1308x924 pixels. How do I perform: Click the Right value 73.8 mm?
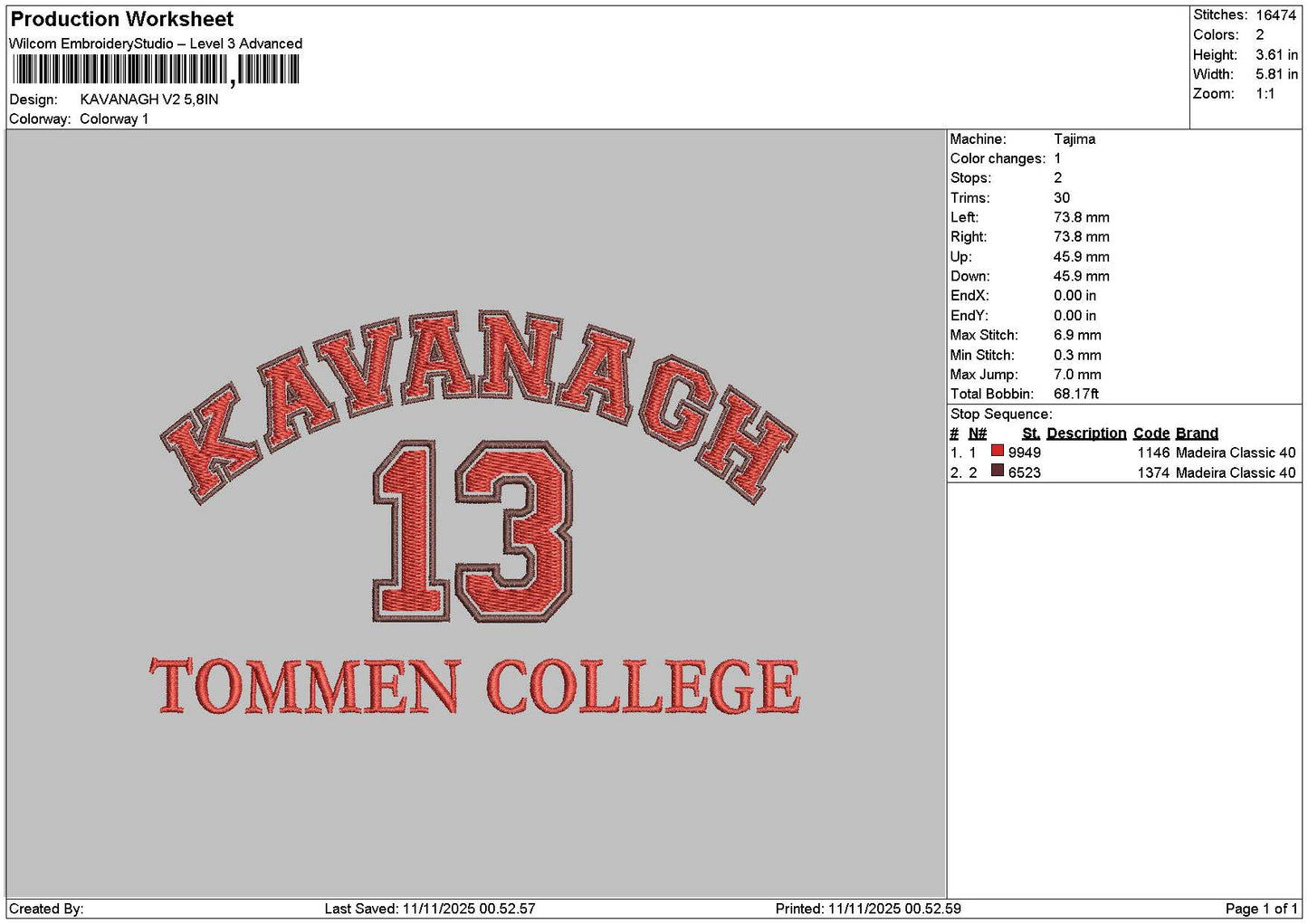(1082, 237)
